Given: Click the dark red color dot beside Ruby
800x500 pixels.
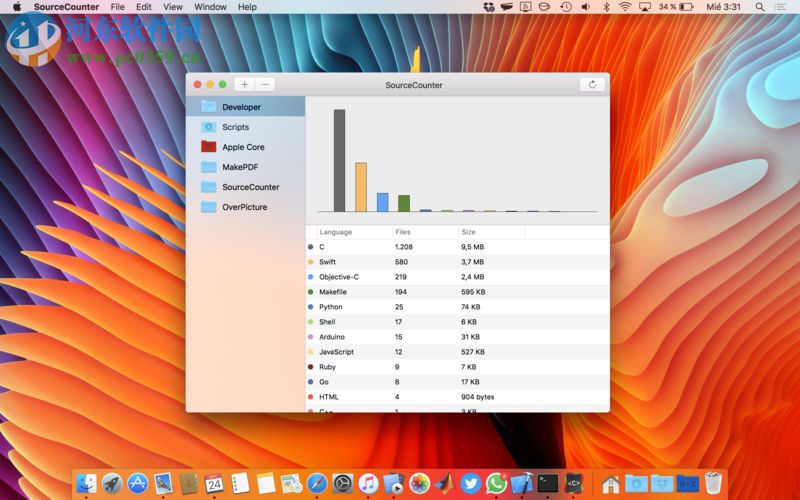Looking at the screenshot, I should click(x=310, y=367).
